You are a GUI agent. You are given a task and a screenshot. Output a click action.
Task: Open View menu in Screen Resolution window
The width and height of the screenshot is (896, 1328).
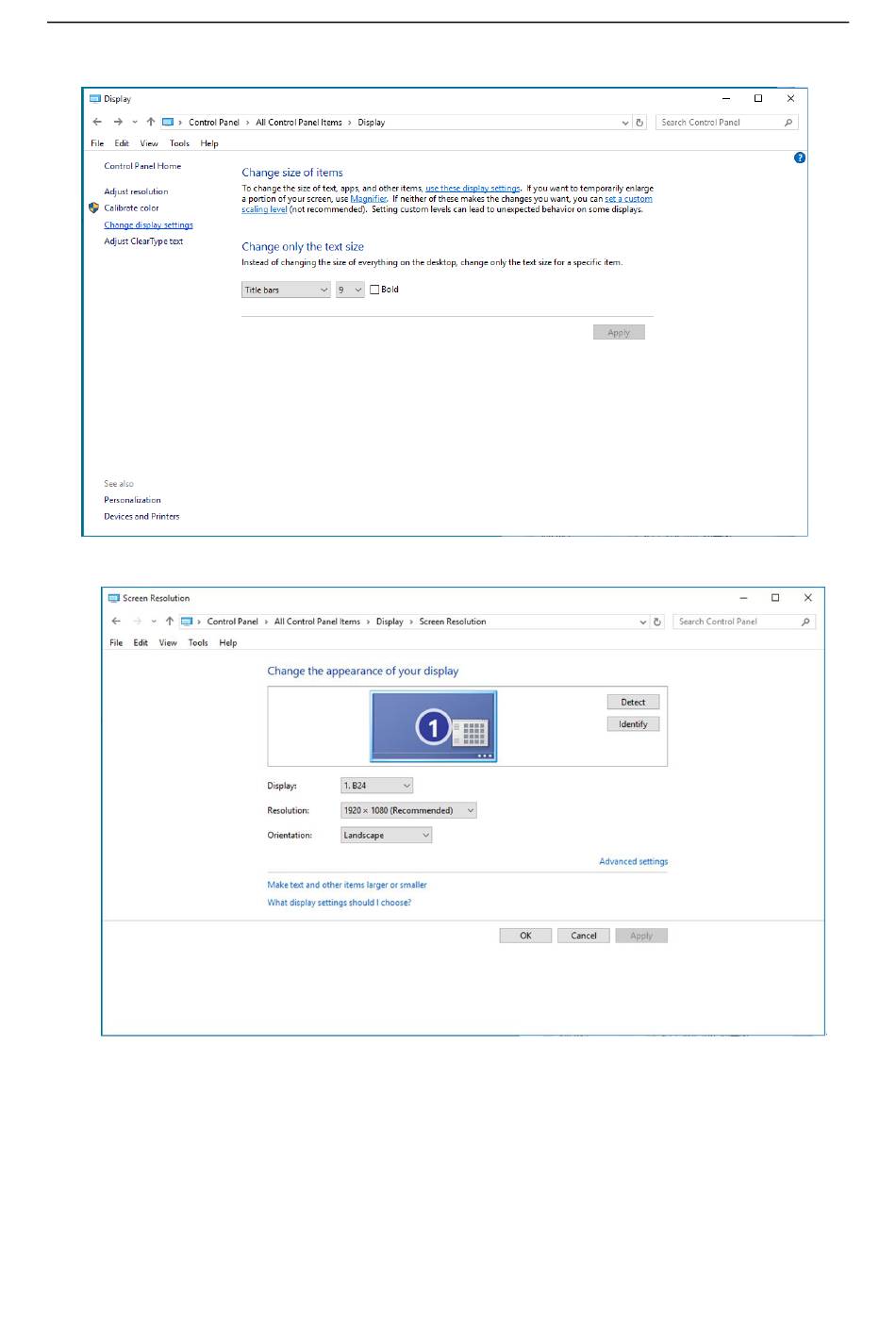pyautogui.click(x=168, y=643)
